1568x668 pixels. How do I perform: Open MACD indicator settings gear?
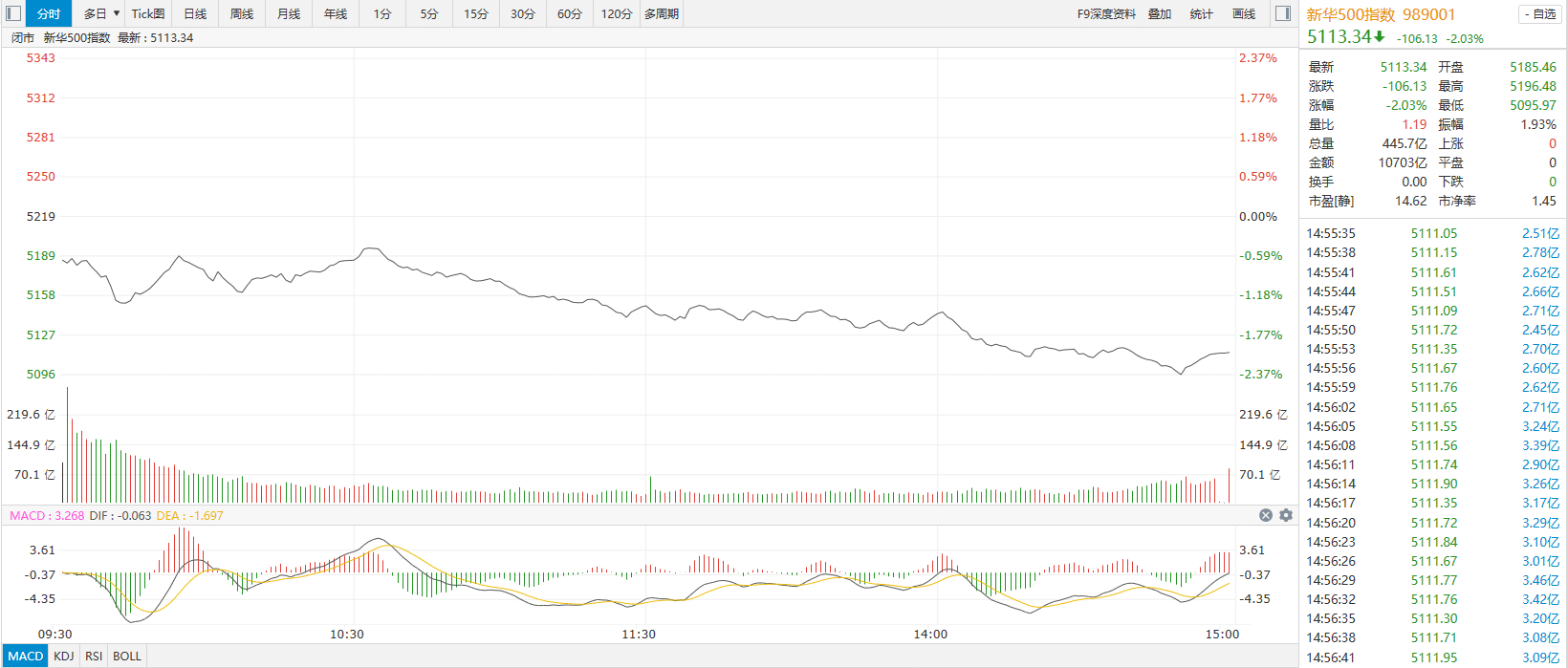tap(1286, 515)
